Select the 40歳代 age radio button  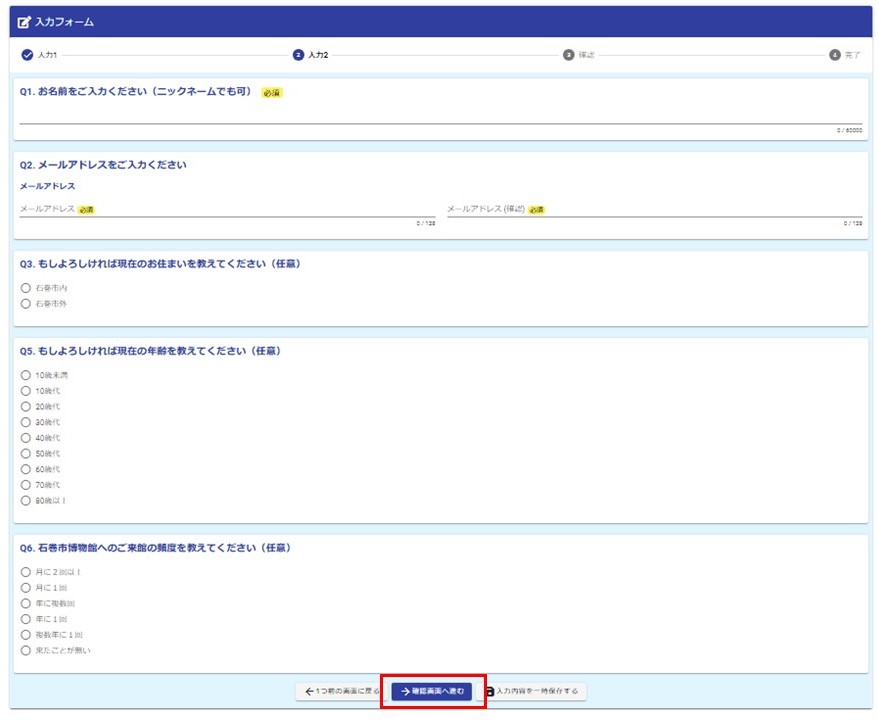26,438
